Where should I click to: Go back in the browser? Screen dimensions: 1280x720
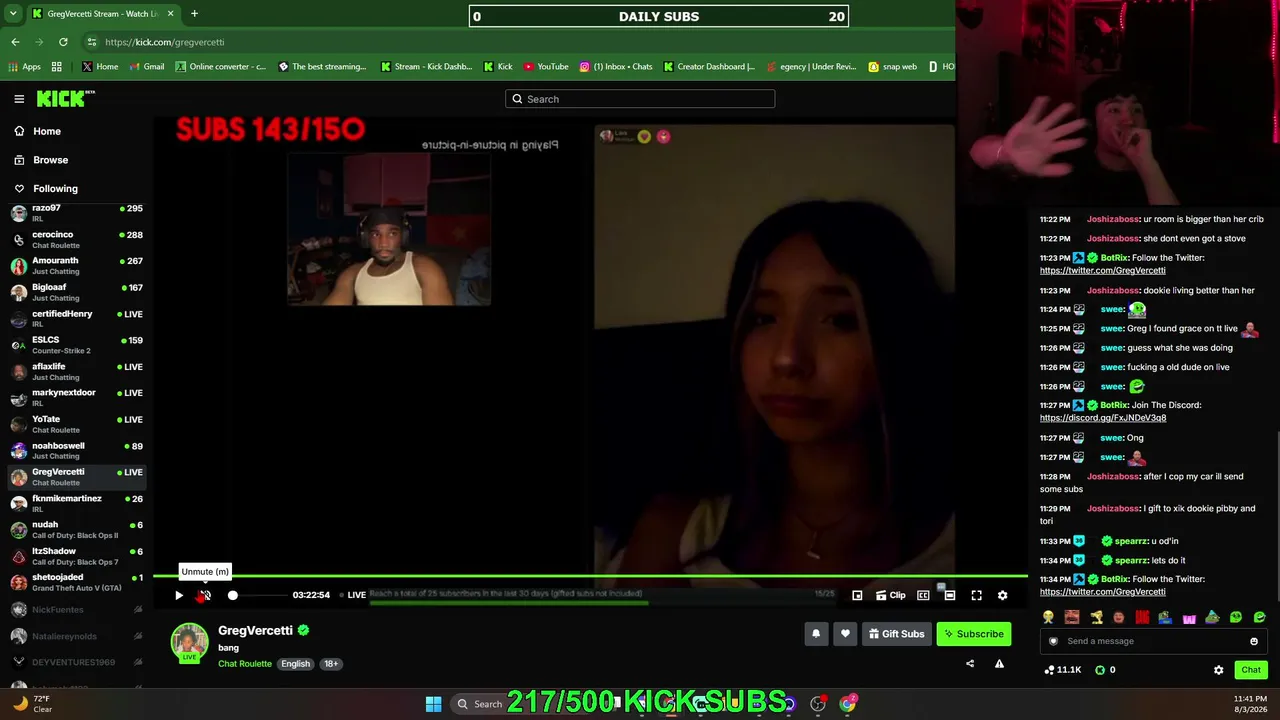[15, 42]
